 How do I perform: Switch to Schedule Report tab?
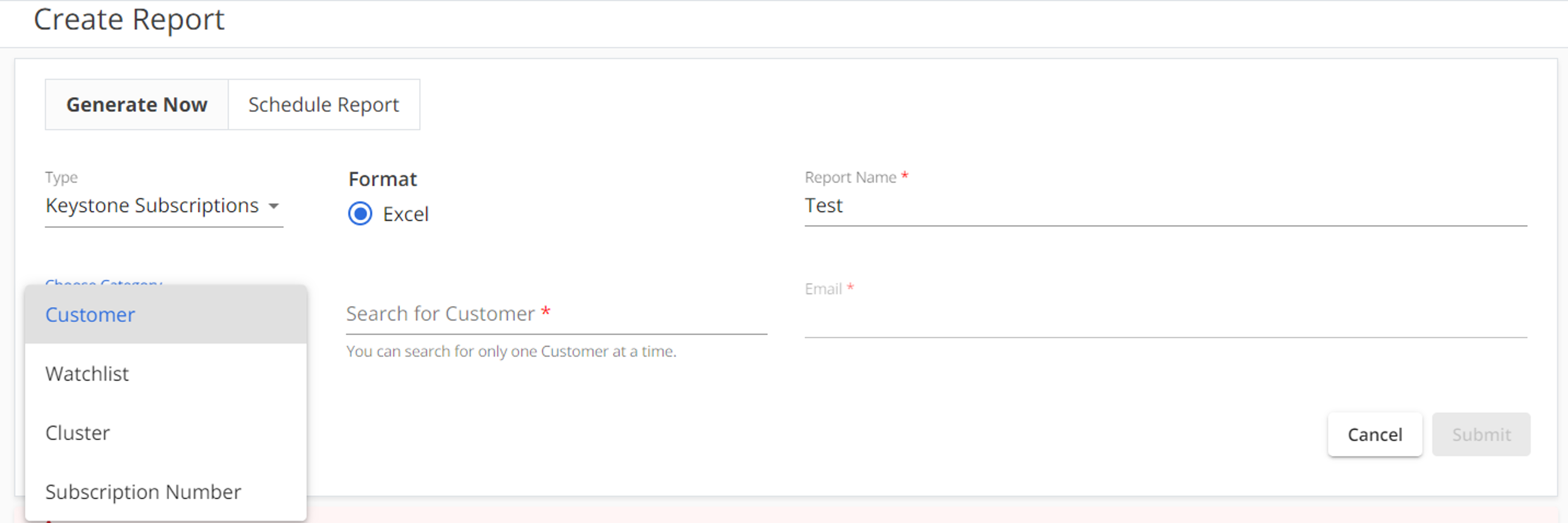click(321, 104)
